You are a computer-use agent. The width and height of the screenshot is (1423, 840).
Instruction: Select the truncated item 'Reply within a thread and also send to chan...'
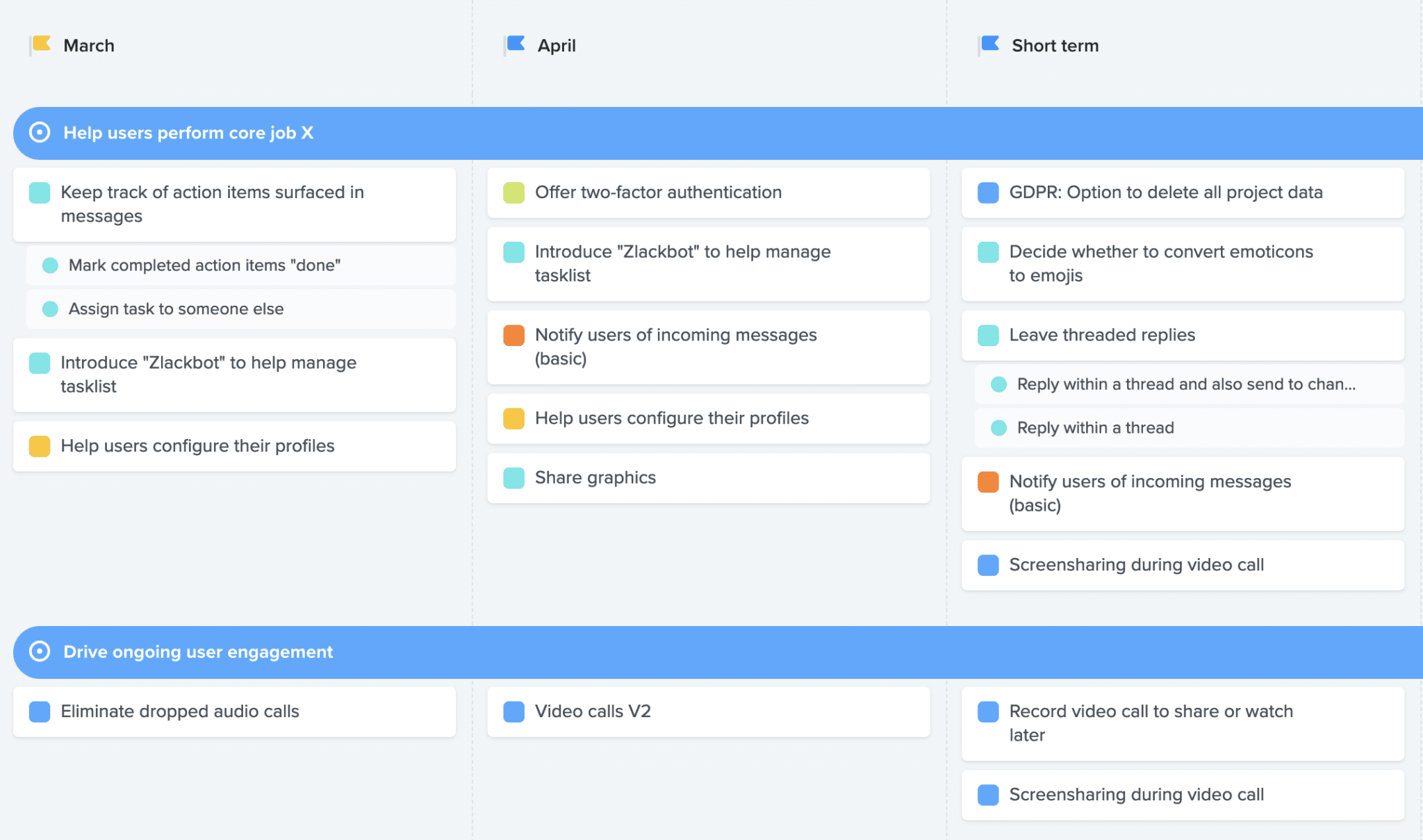point(1184,384)
